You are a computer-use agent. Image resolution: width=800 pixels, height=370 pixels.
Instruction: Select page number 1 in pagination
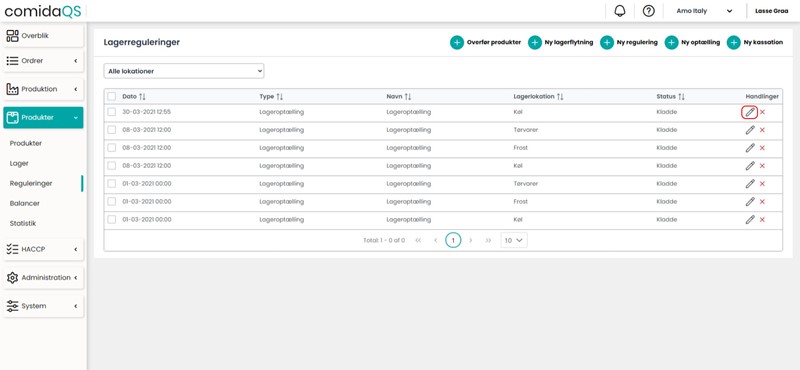click(453, 240)
